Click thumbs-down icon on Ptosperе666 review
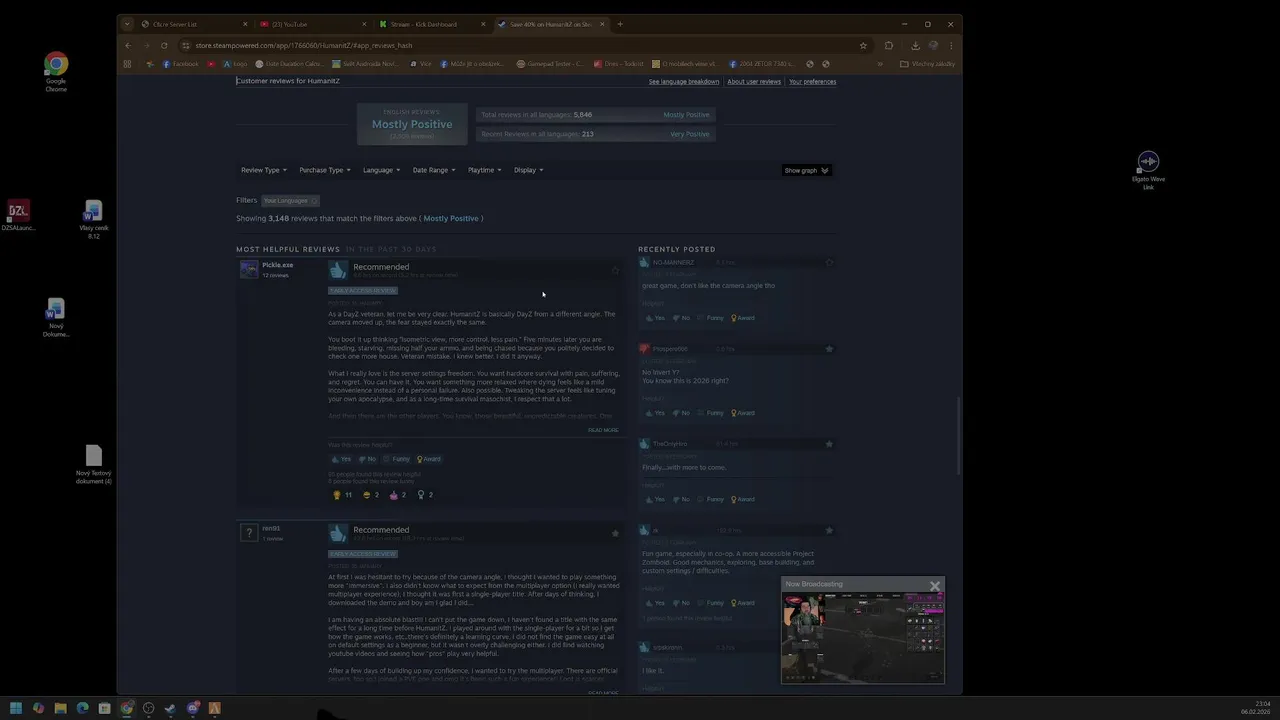Viewport: 1280px width, 720px height. (x=644, y=349)
